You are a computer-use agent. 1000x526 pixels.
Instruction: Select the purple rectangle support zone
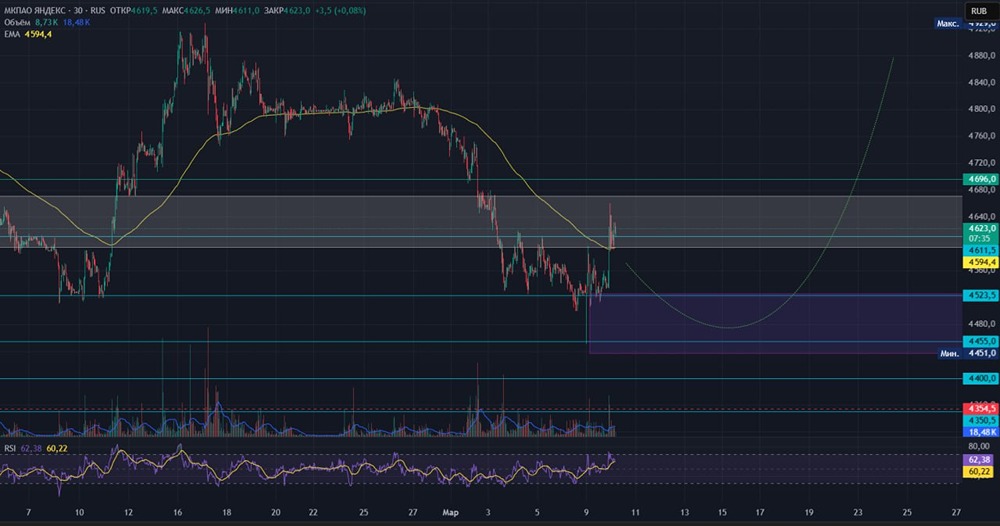[775, 323]
